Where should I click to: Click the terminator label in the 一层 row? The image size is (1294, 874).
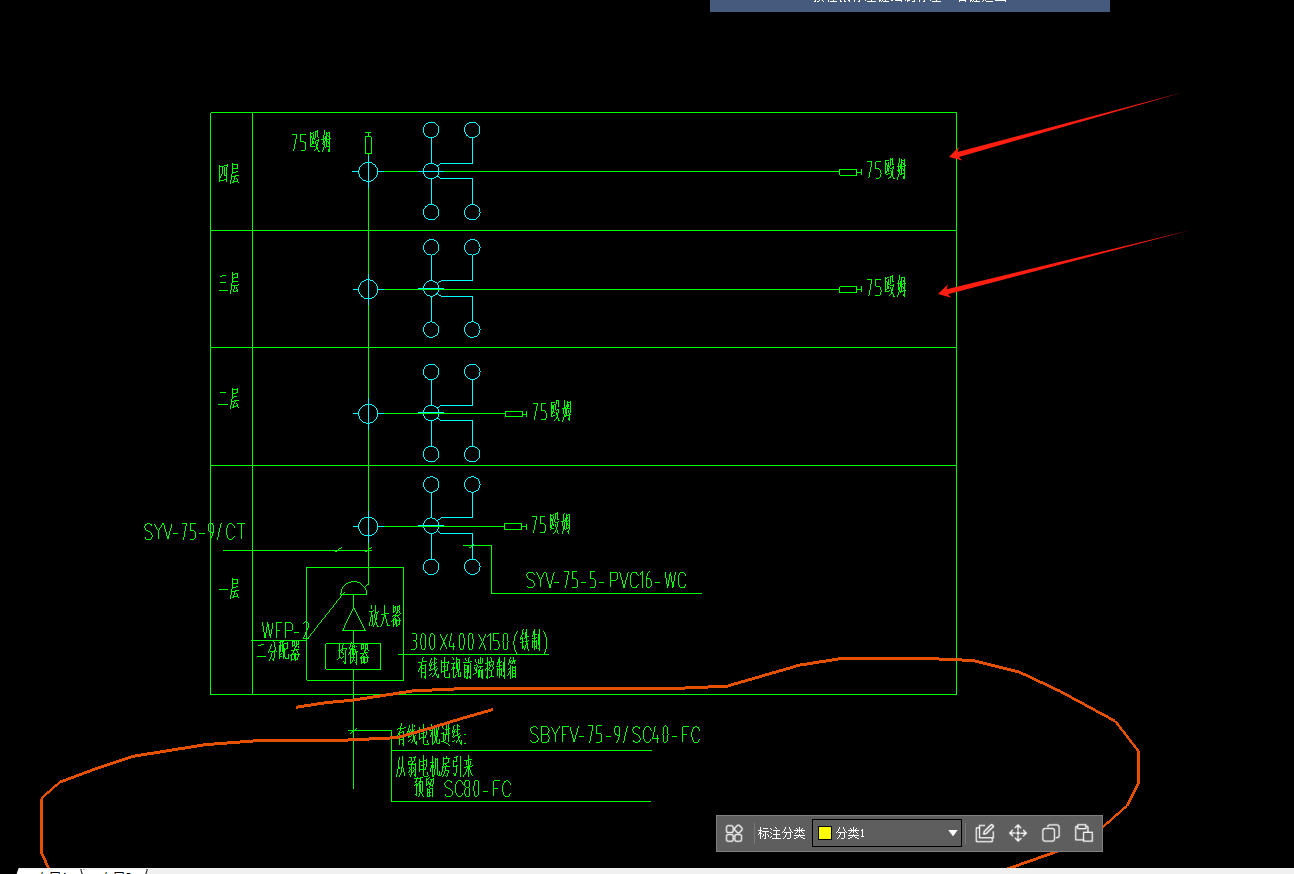(x=551, y=524)
